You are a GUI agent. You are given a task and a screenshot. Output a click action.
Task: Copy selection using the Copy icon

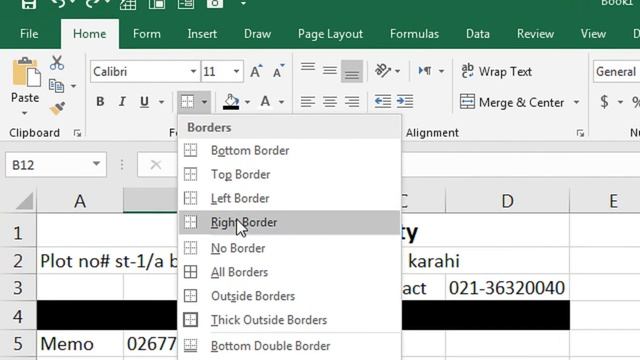click(56, 86)
